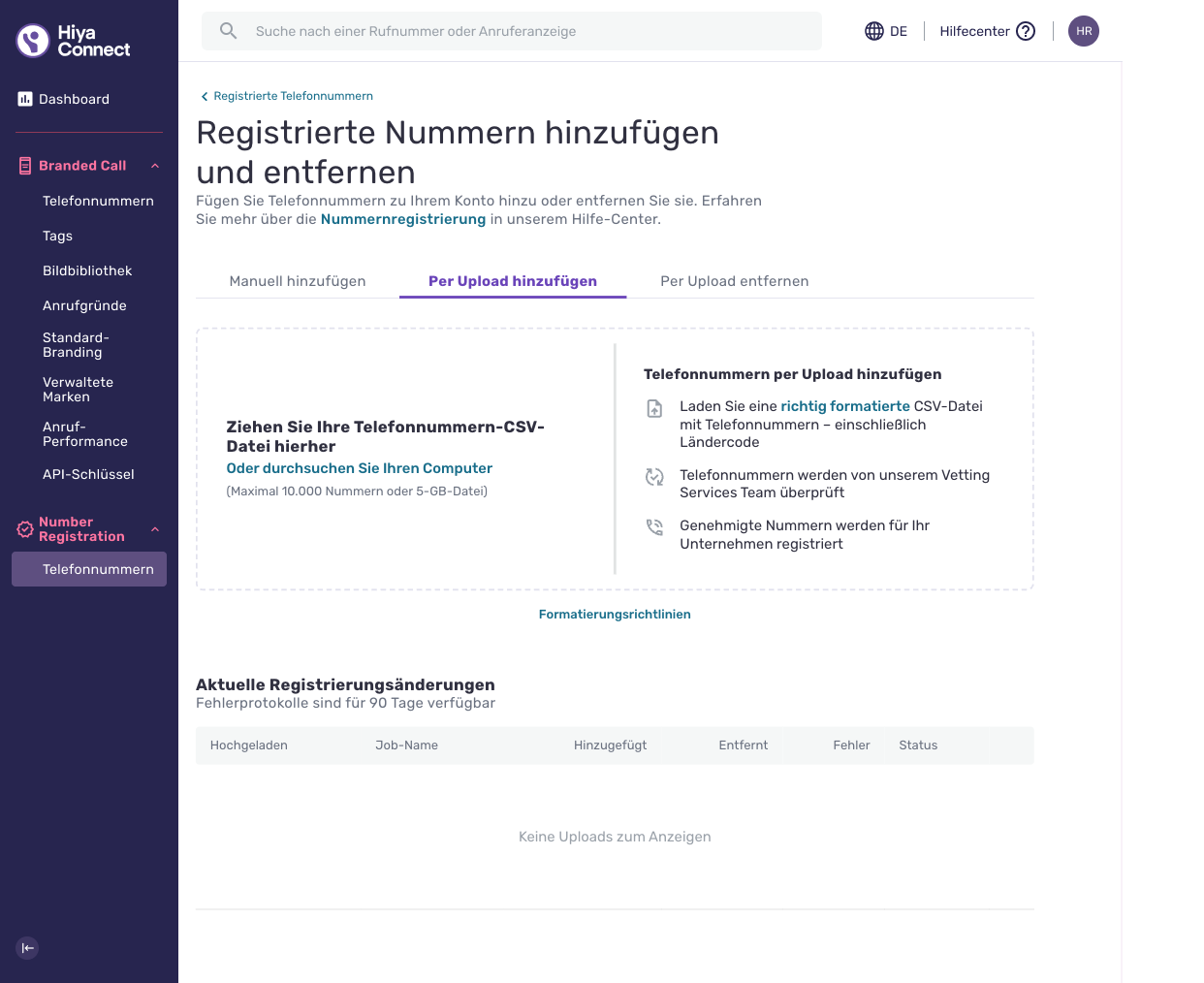Collapse the Branded Call section chevron
This screenshot has height=983, width=1204.
tap(155, 166)
